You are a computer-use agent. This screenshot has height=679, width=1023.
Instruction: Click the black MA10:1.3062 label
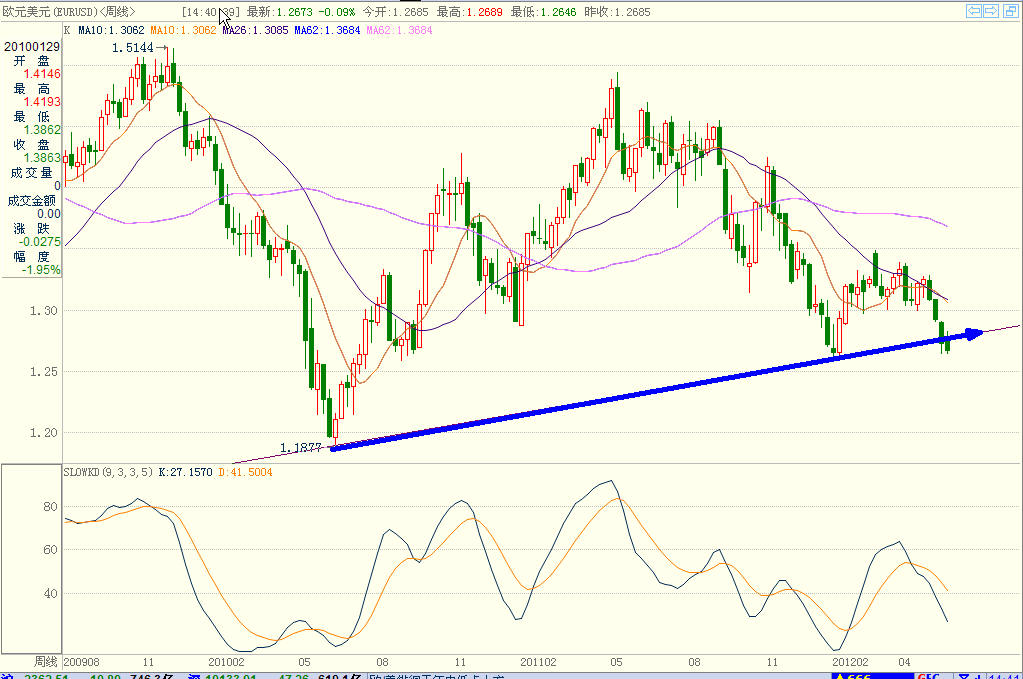click(111, 30)
